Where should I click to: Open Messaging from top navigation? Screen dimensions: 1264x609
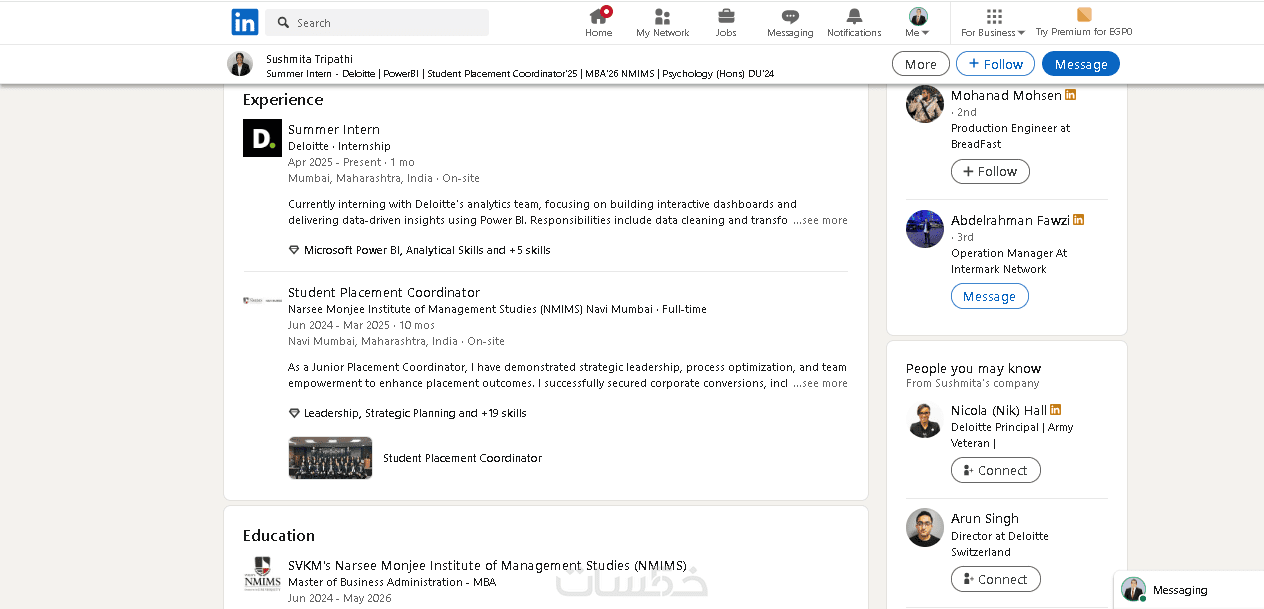coord(790,22)
